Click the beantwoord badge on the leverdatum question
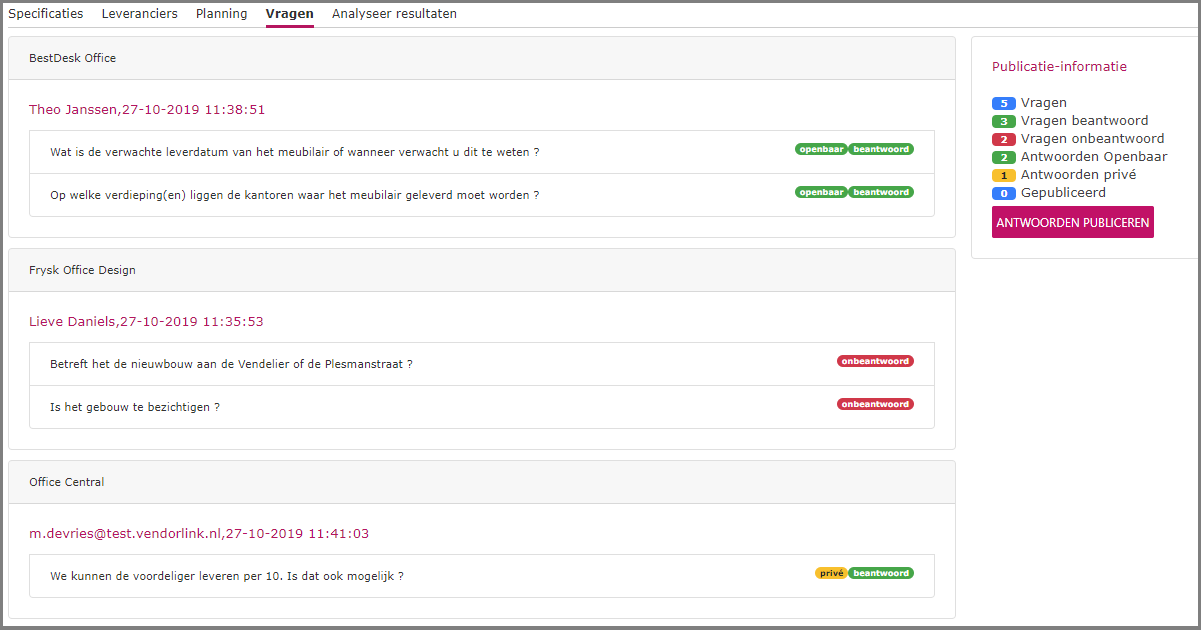Screen dimensions: 1201x630 pos(881,149)
